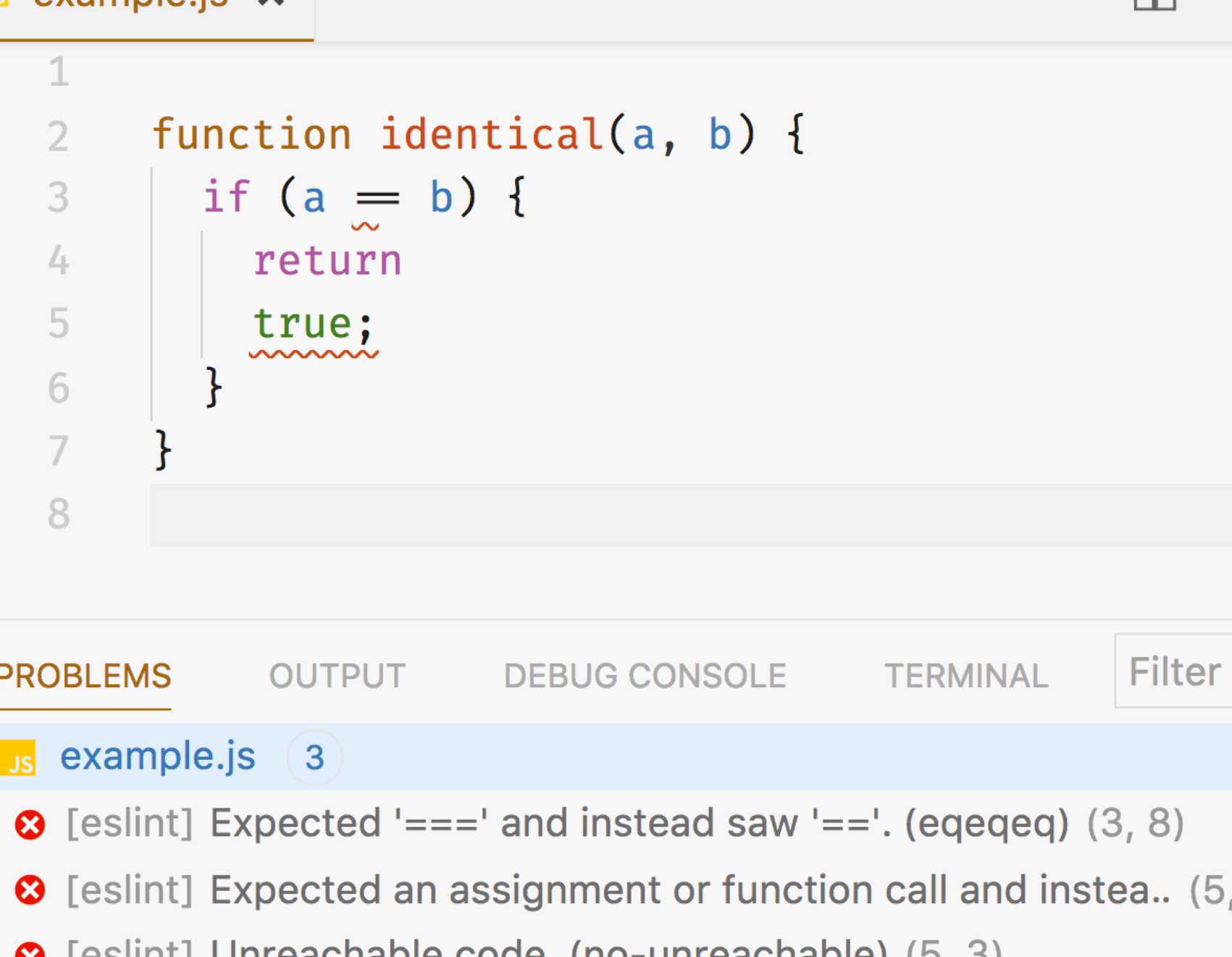Click the underlined == operator on line 3
This screenshot has height=957, width=1232.
coord(377,198)
